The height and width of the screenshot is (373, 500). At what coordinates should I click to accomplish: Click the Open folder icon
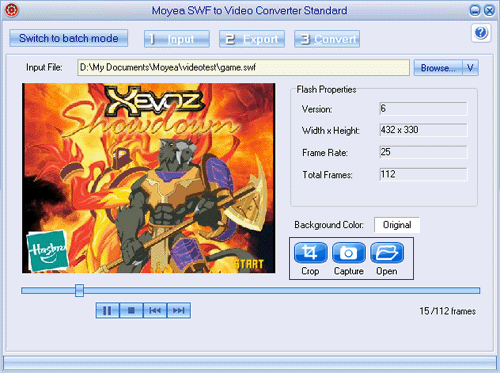(x=387, y=253)
